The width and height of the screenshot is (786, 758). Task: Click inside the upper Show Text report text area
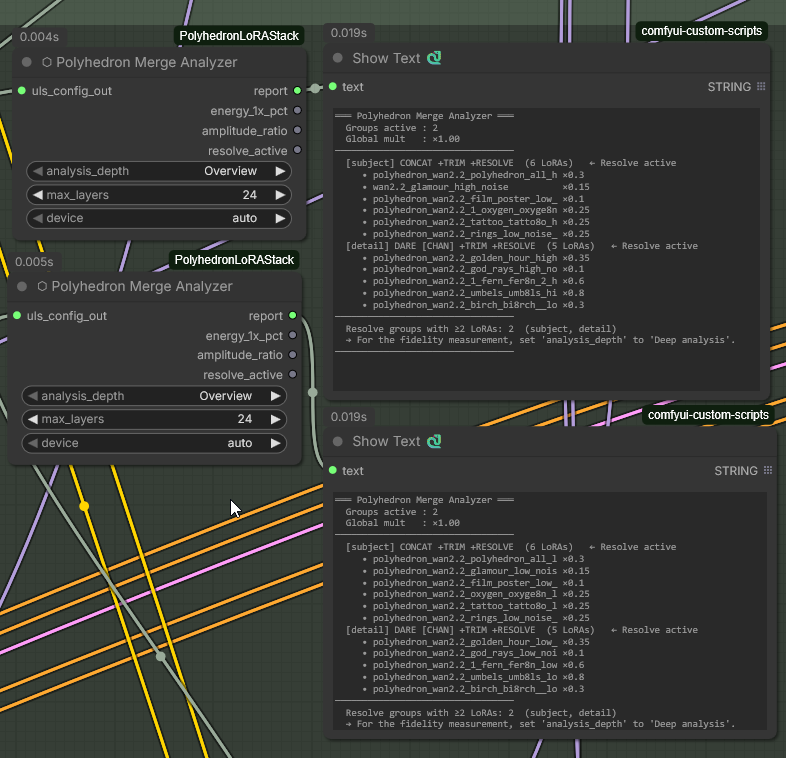pos(546,249)
